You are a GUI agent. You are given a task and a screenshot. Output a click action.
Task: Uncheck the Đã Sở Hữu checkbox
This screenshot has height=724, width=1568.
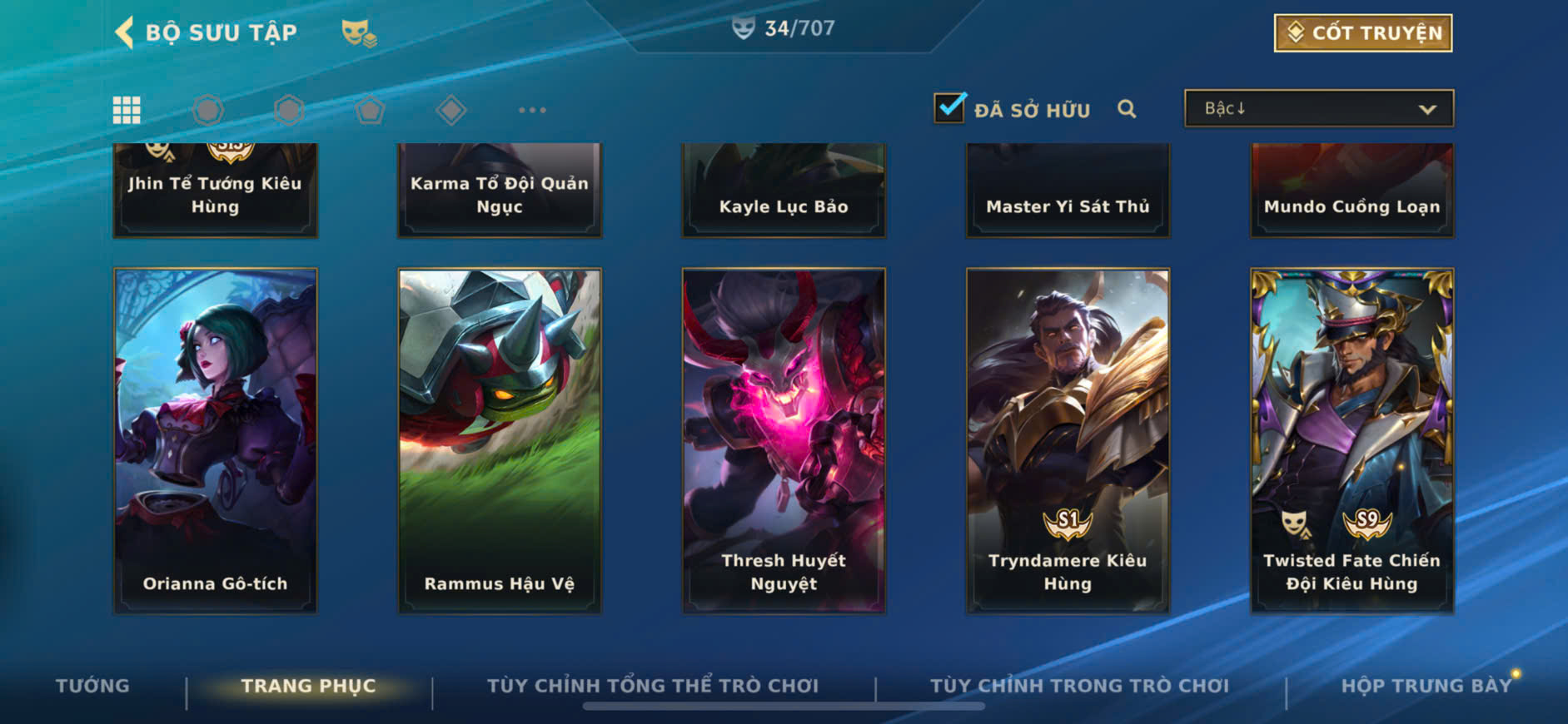[949, 108]
